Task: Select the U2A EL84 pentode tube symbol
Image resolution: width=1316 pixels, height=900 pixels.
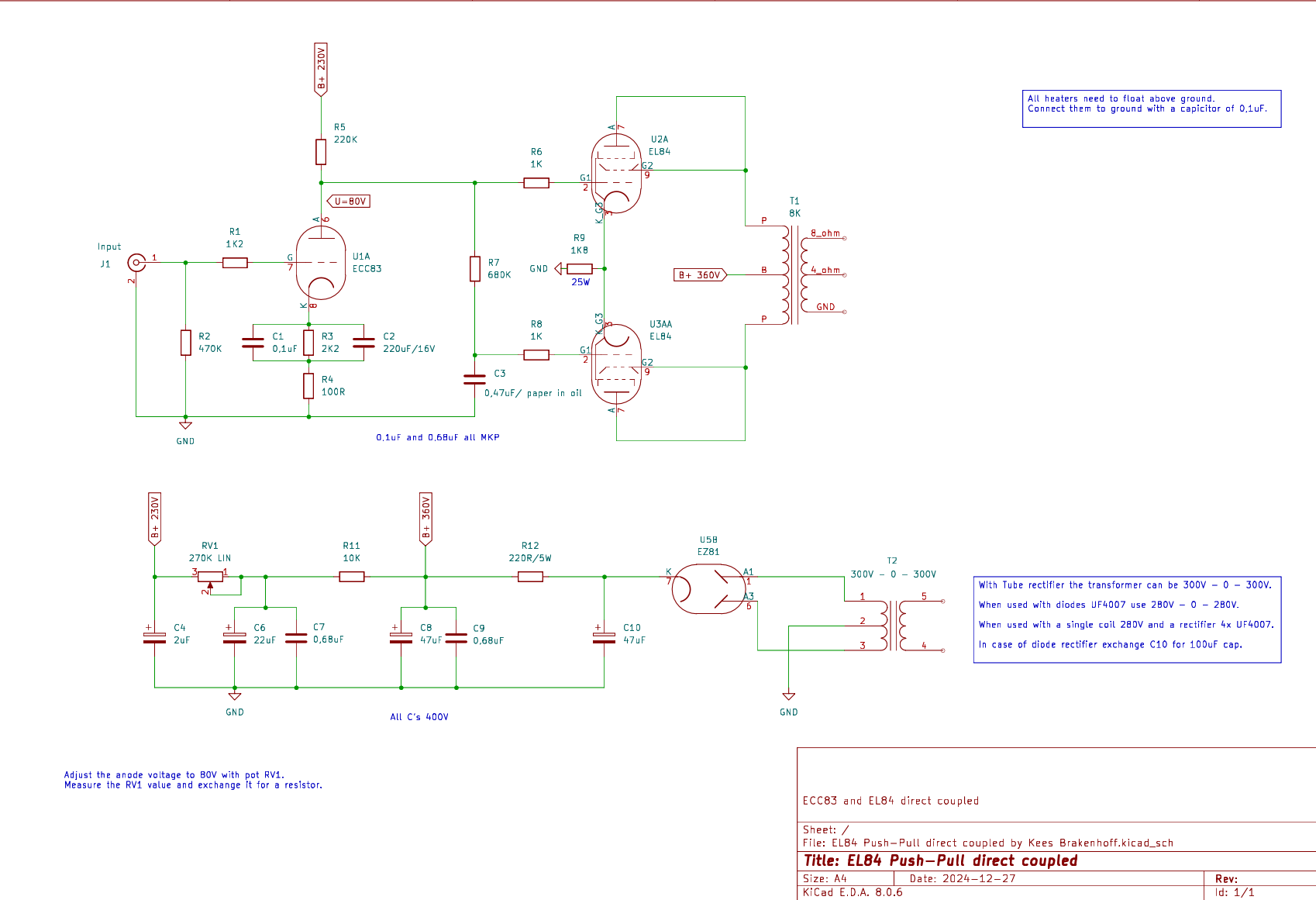Action: pyautogui.click(x=616, y=173)
